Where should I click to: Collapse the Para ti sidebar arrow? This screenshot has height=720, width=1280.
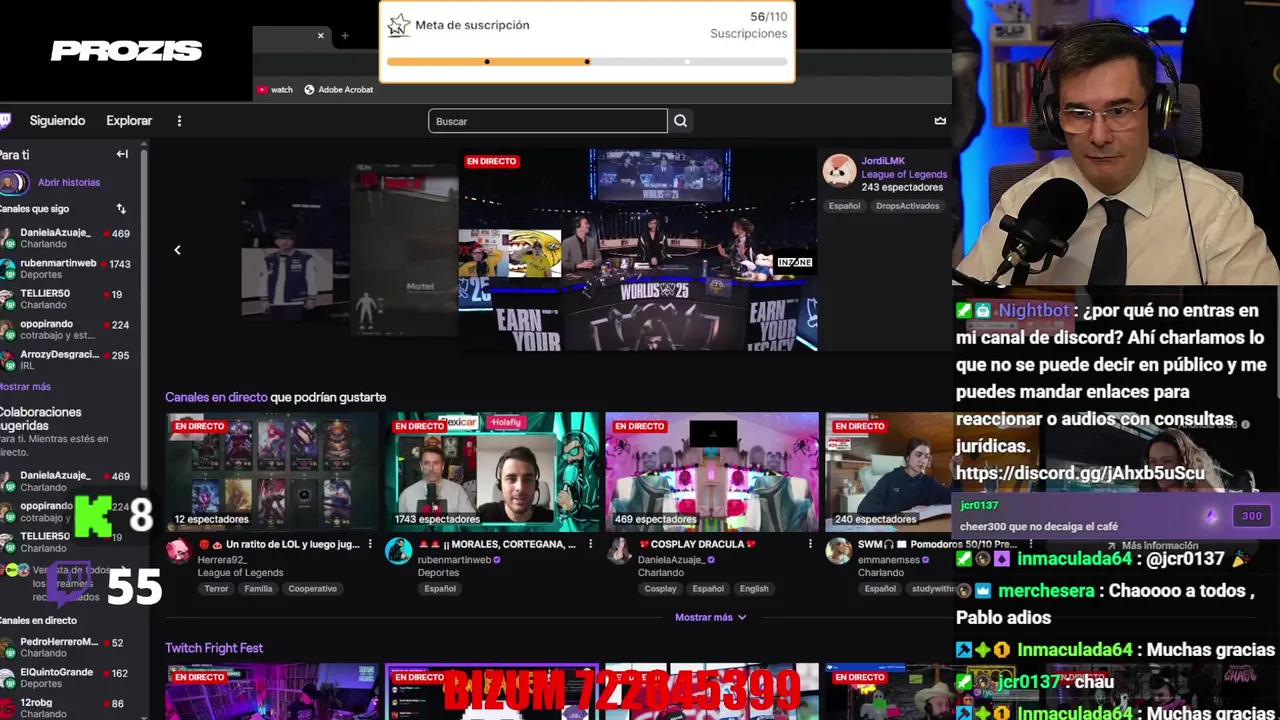click(x=122, y=154)
